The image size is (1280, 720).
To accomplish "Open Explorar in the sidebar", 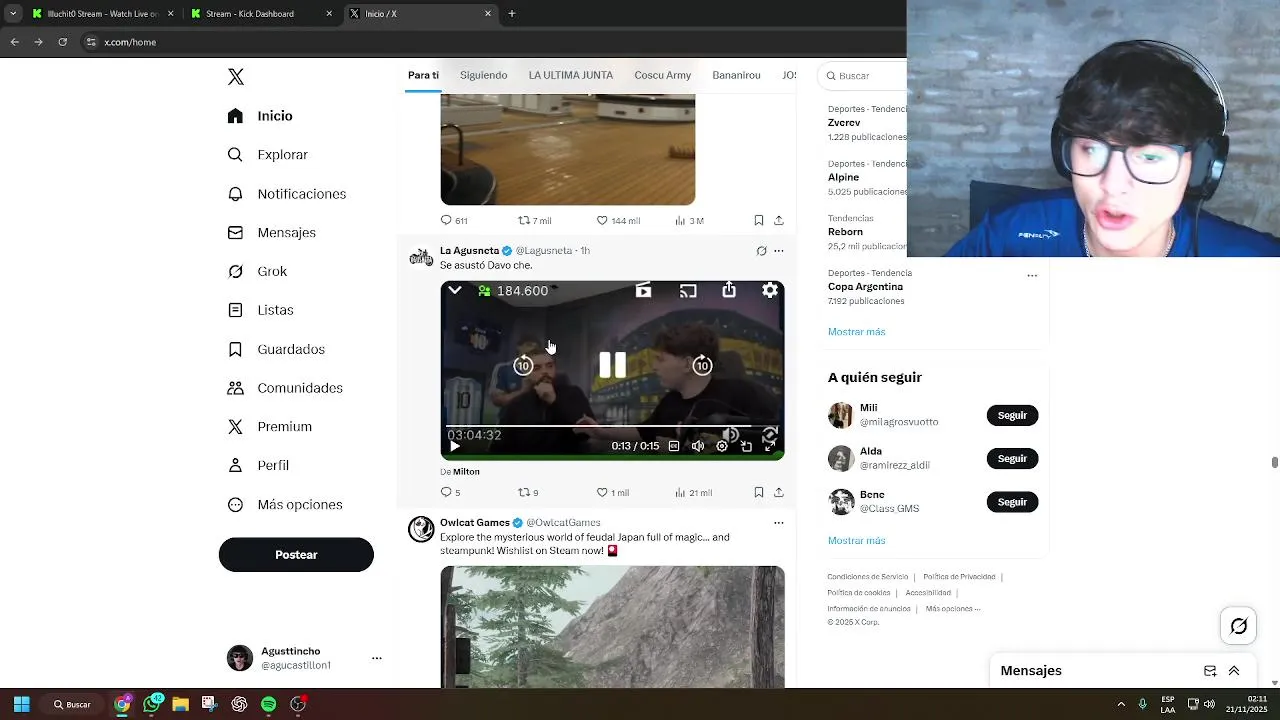I will point(268,155).
